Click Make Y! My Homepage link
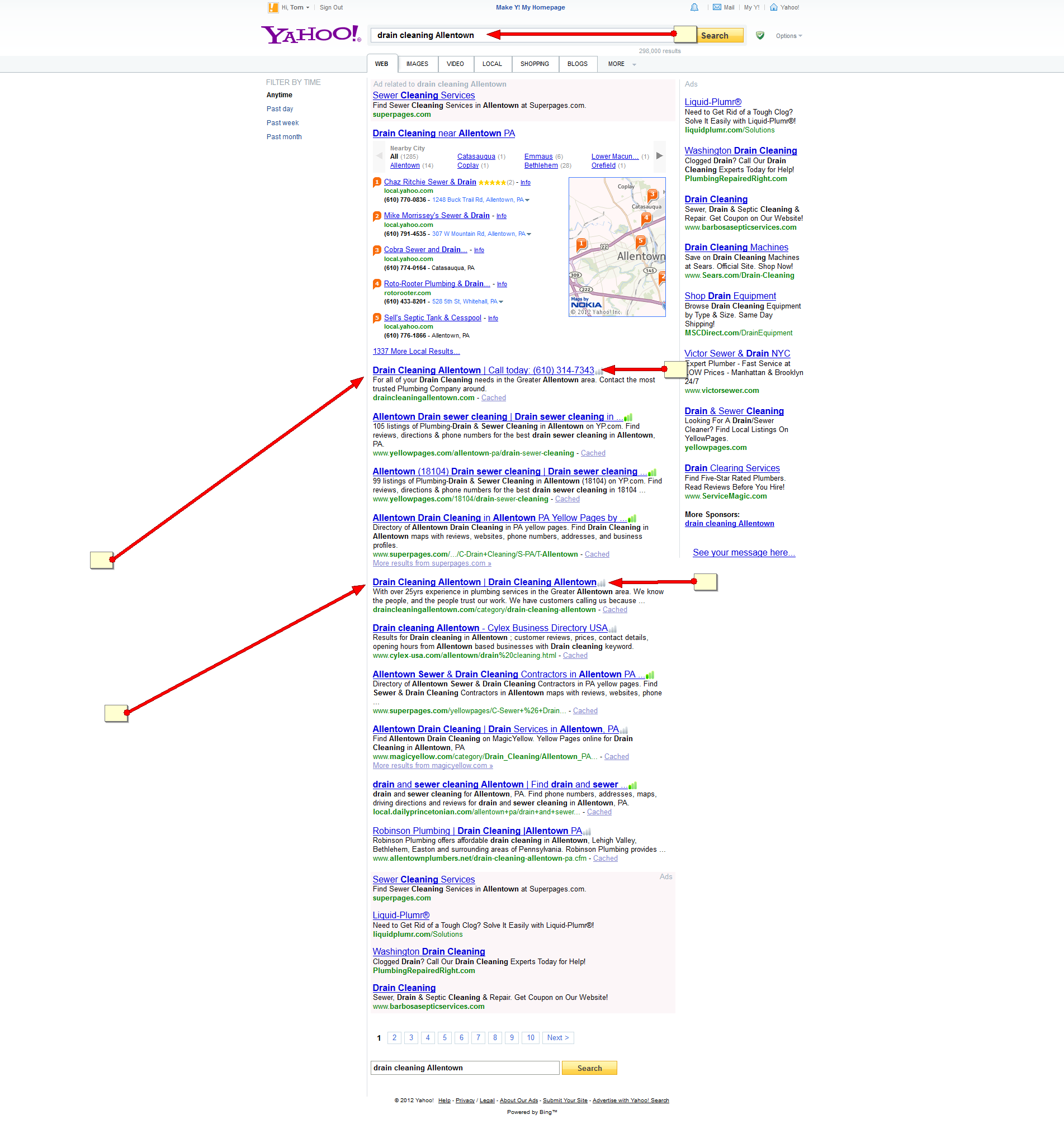This screenshot has width=1064, height=1143. coord(530,7)
